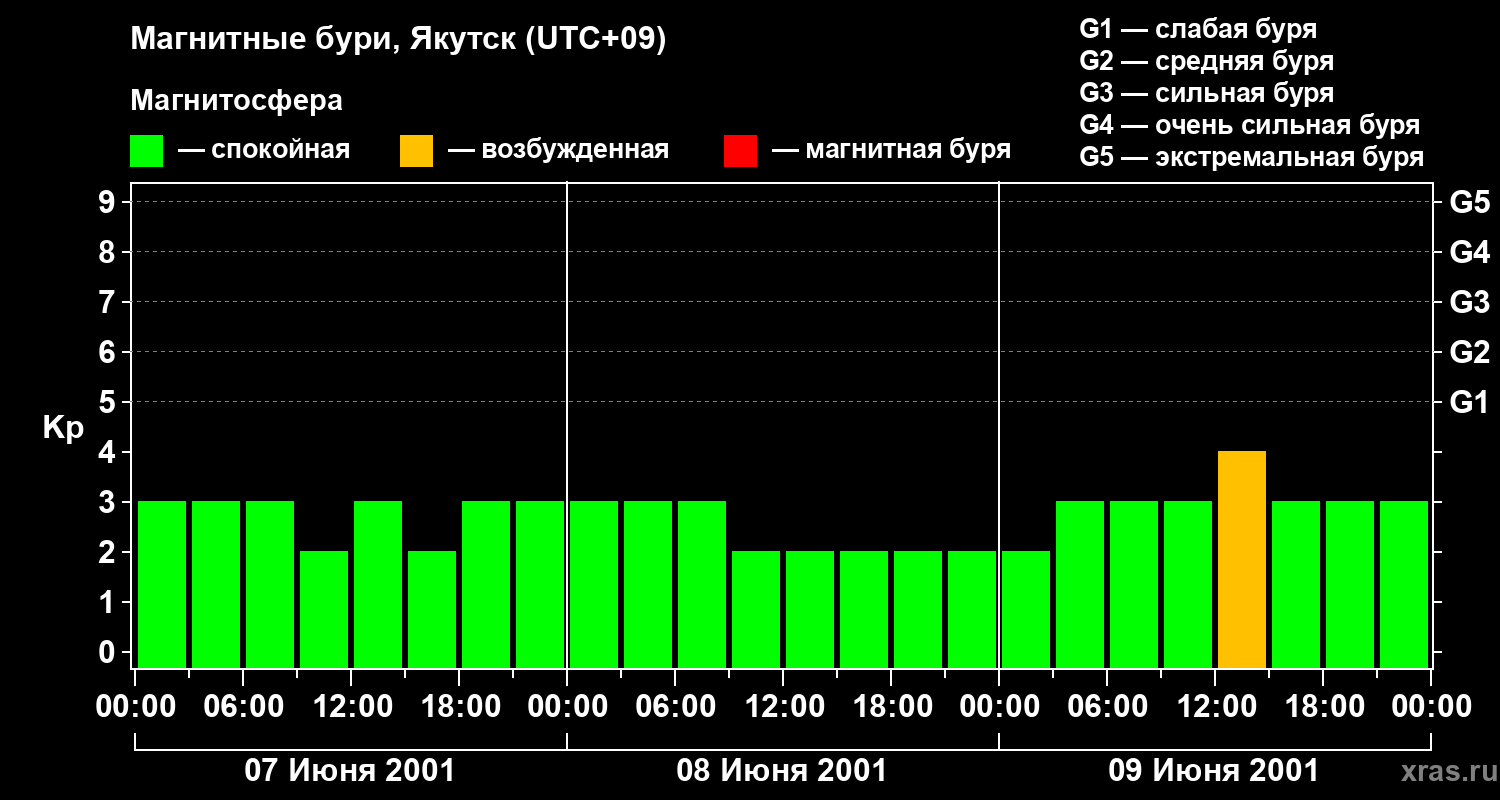
Task: Click the G5 label on the right axis
Action: point(1469,202)
